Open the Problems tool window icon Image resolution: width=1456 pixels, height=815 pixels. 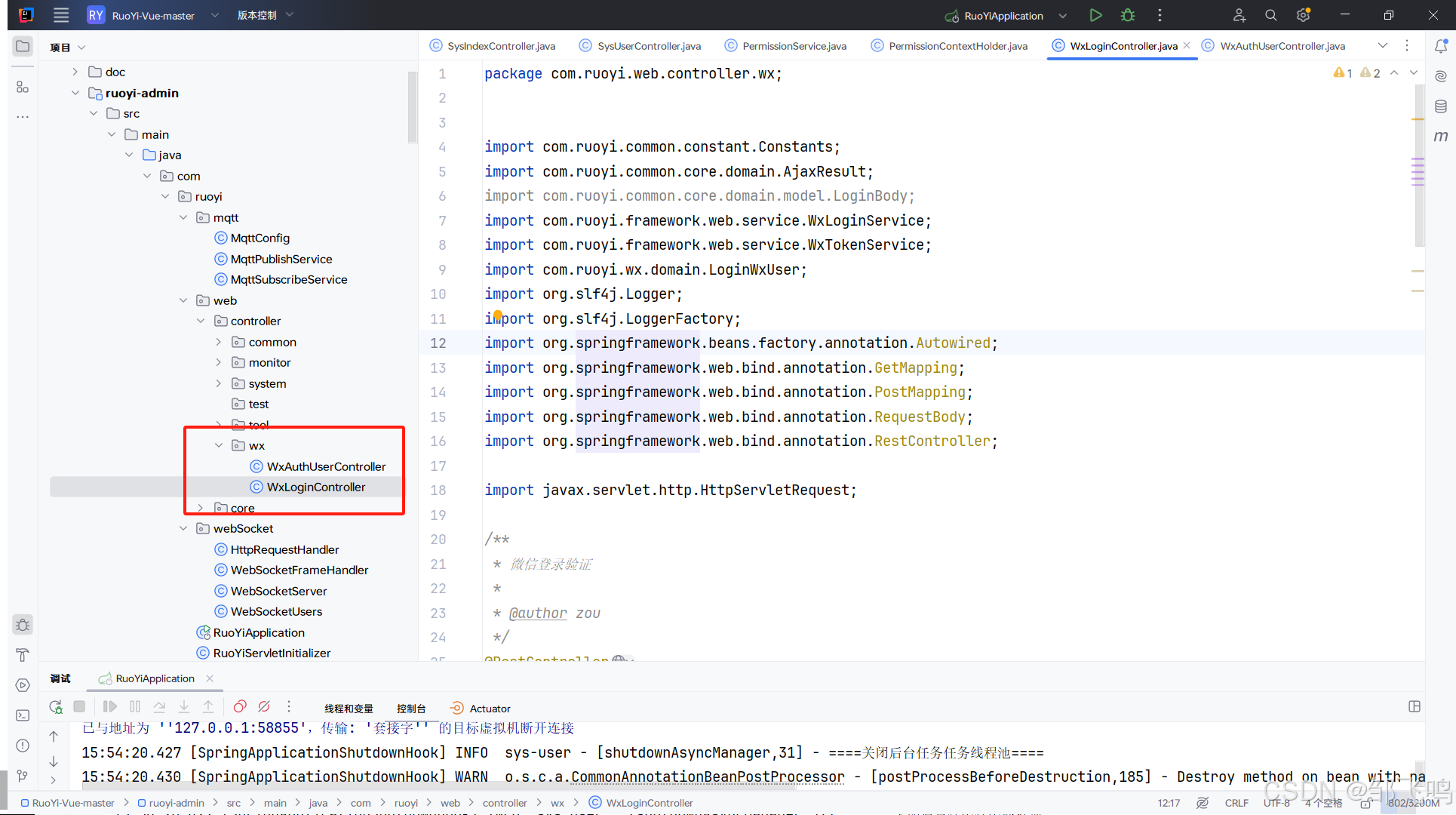[x=23, y=746]
